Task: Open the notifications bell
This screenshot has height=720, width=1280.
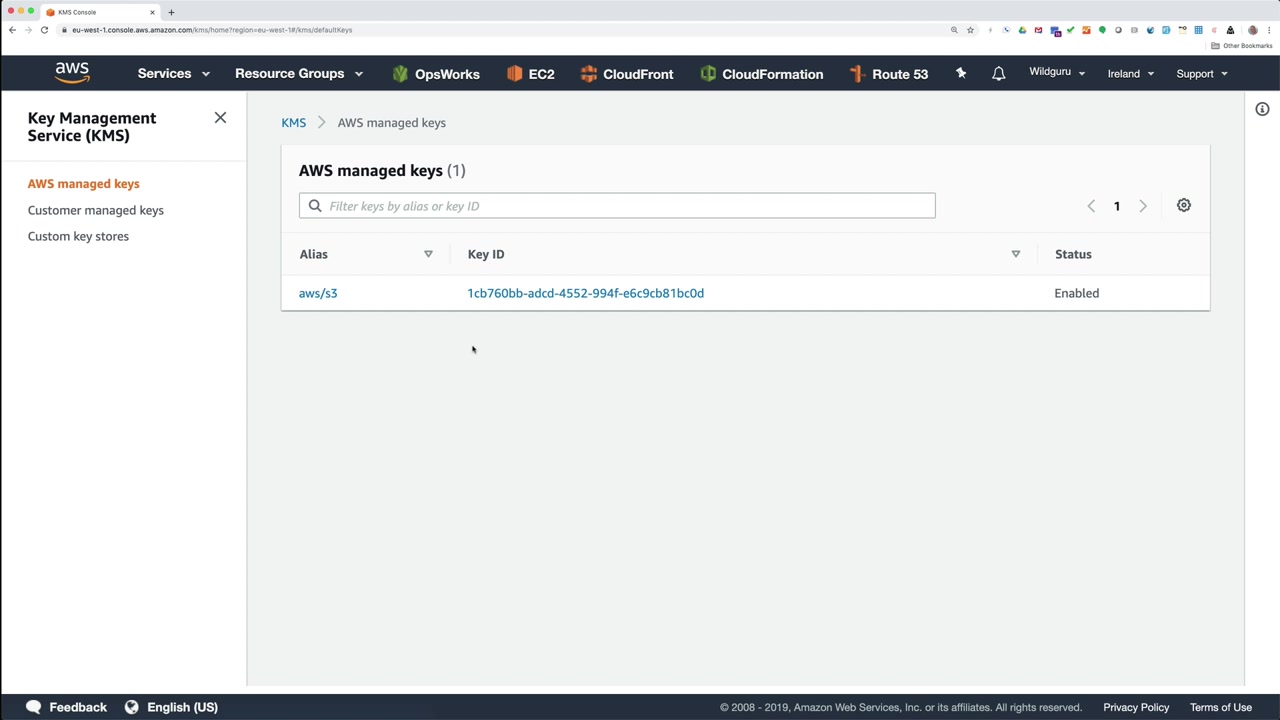Action: 998,73
